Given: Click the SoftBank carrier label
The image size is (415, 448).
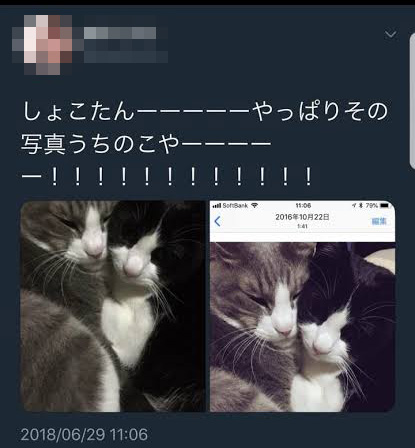Looking at the screenshot, I should click(x=235, y=206).
